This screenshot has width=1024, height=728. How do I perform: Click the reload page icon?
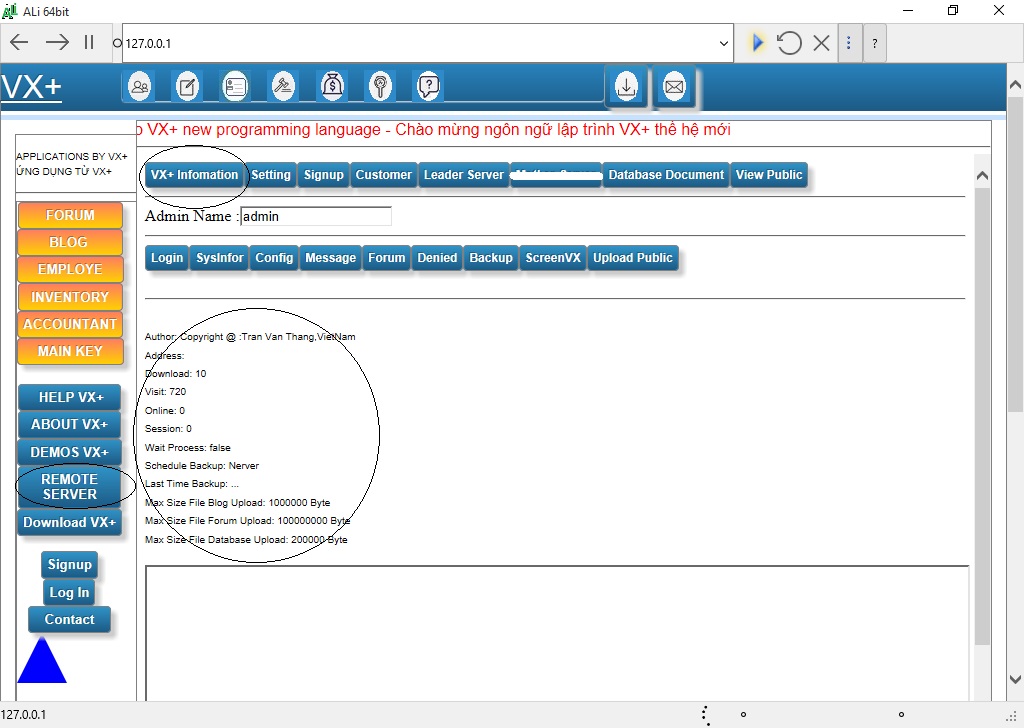pyautogui.click(x=789, y=43)
